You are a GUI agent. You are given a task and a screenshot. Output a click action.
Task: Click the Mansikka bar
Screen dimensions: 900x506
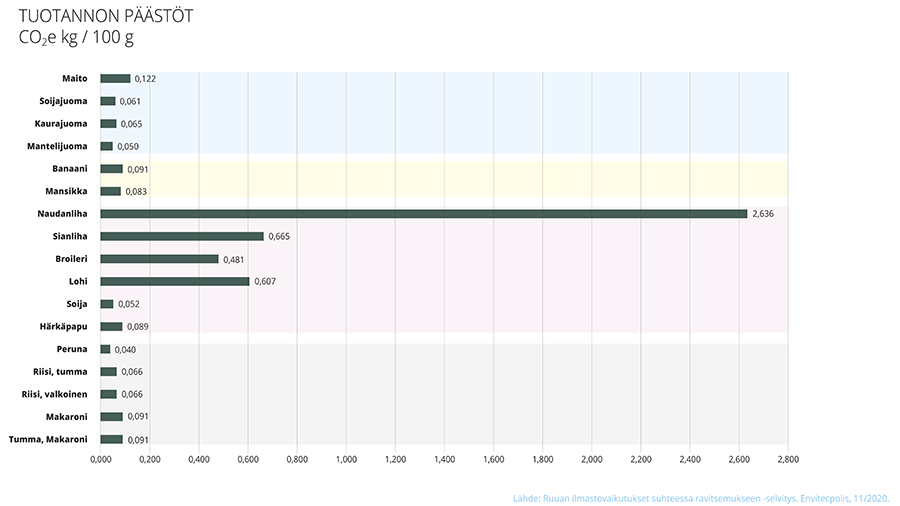click(x=110, y=191)
